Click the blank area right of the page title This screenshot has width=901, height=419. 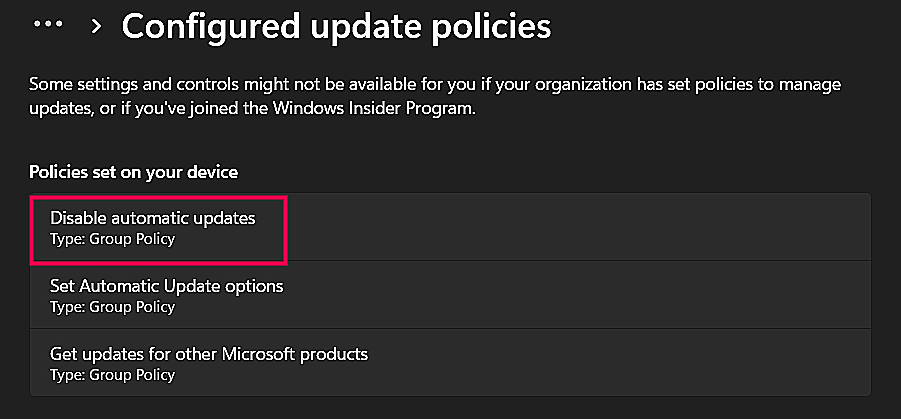pos(720,27)
